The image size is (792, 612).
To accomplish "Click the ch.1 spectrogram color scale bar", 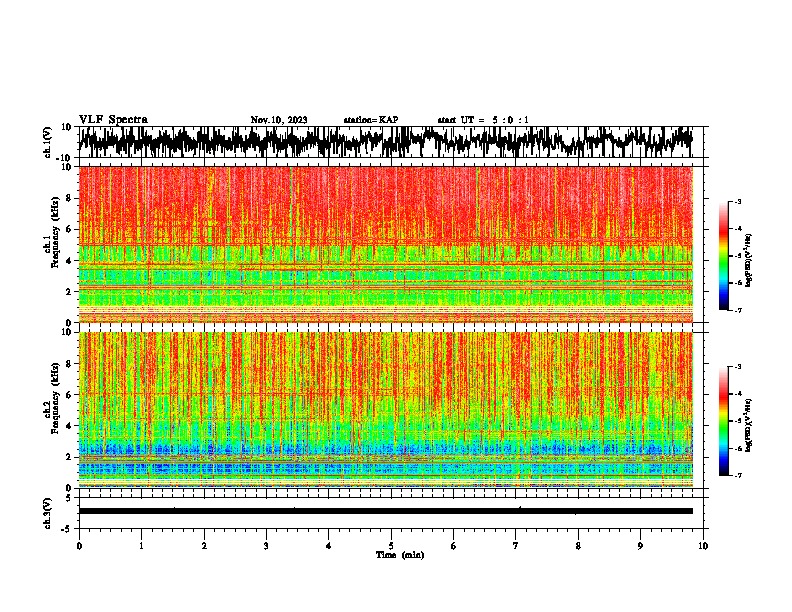I will click(x=724, y=256).
